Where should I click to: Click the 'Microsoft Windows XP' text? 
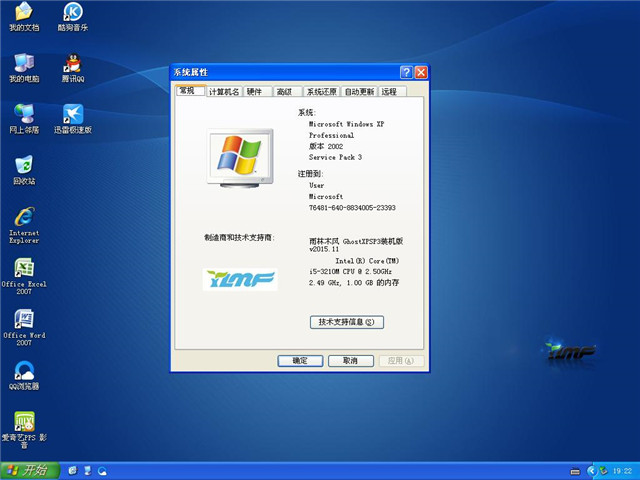tap(346, 124)
